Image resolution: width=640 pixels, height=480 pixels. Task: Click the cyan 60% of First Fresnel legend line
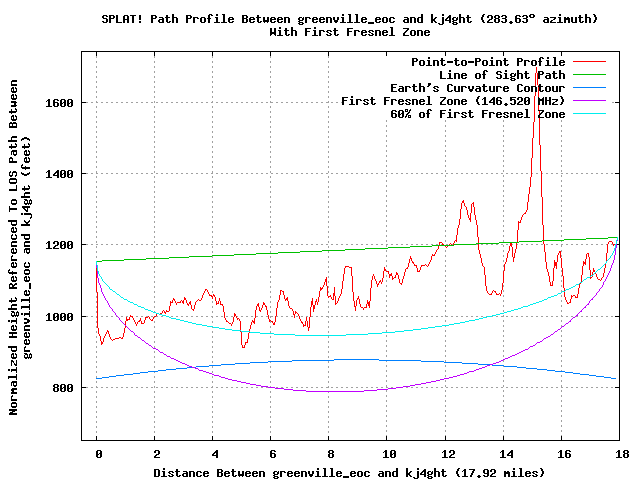click(589, 114)
